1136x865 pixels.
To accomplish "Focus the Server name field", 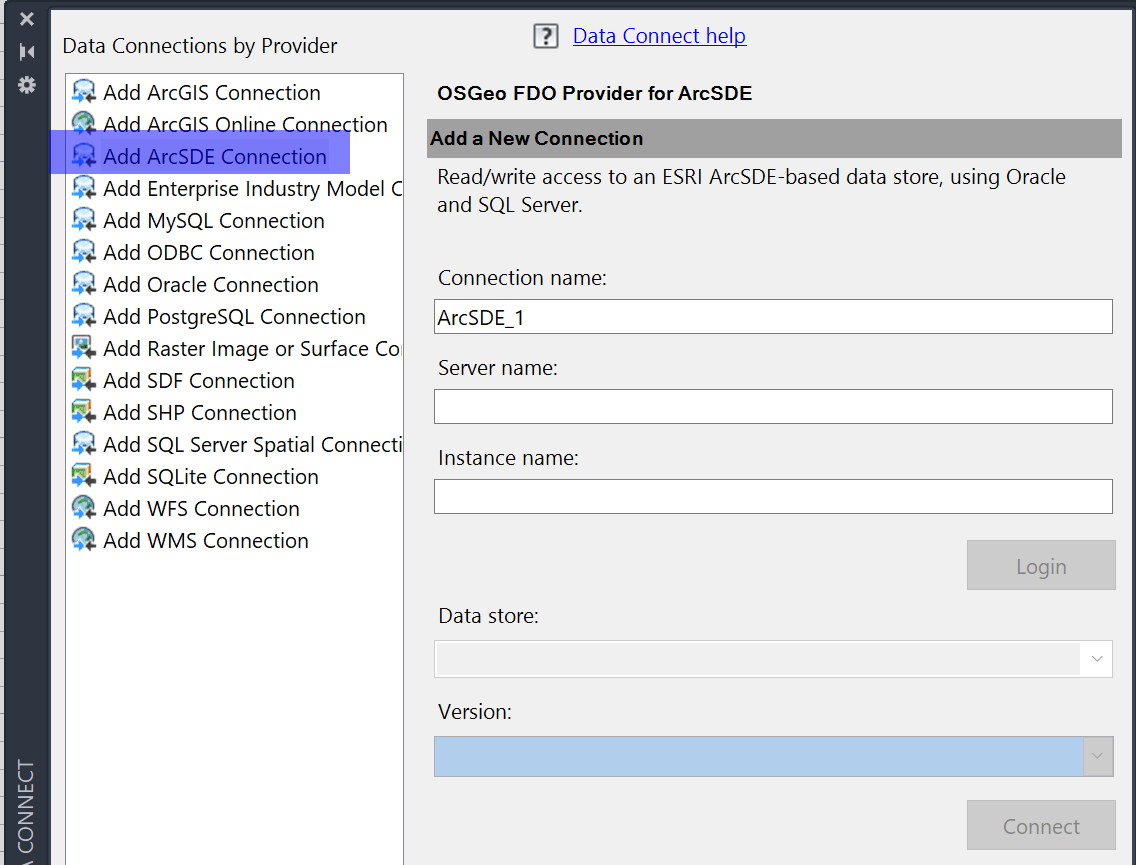I will coord(773,407).
